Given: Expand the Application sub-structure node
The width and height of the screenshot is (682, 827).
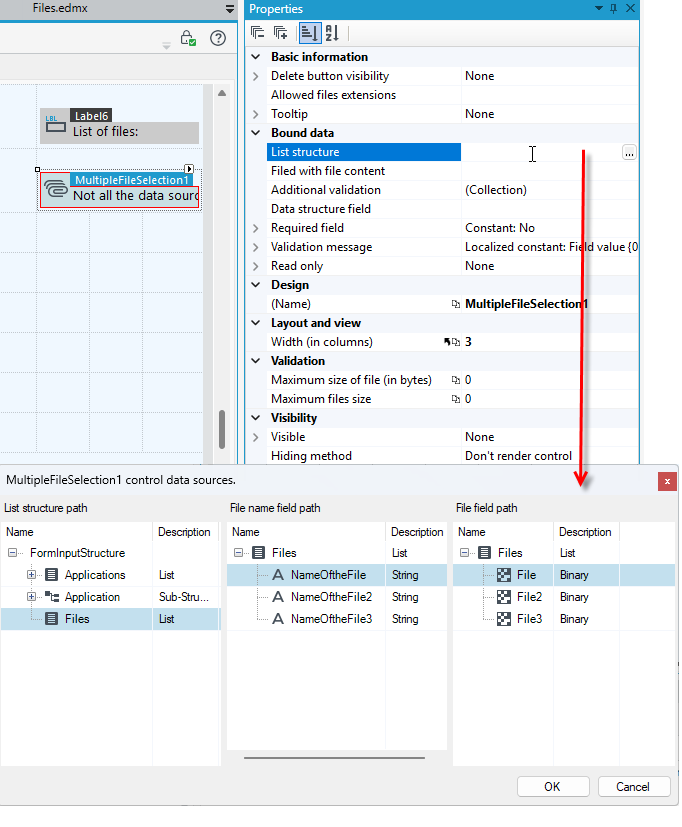Looking at the screenshot, I should click(x=31, y=597).
